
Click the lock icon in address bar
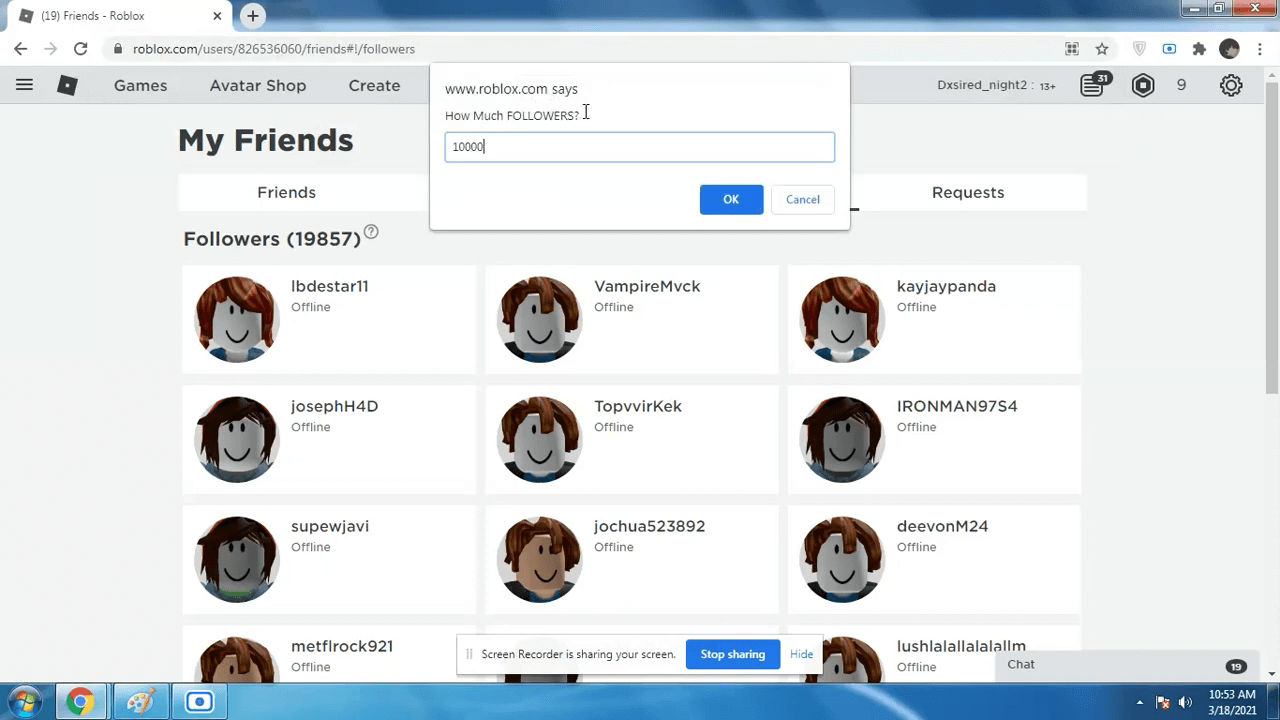click(x=118, y=48)
